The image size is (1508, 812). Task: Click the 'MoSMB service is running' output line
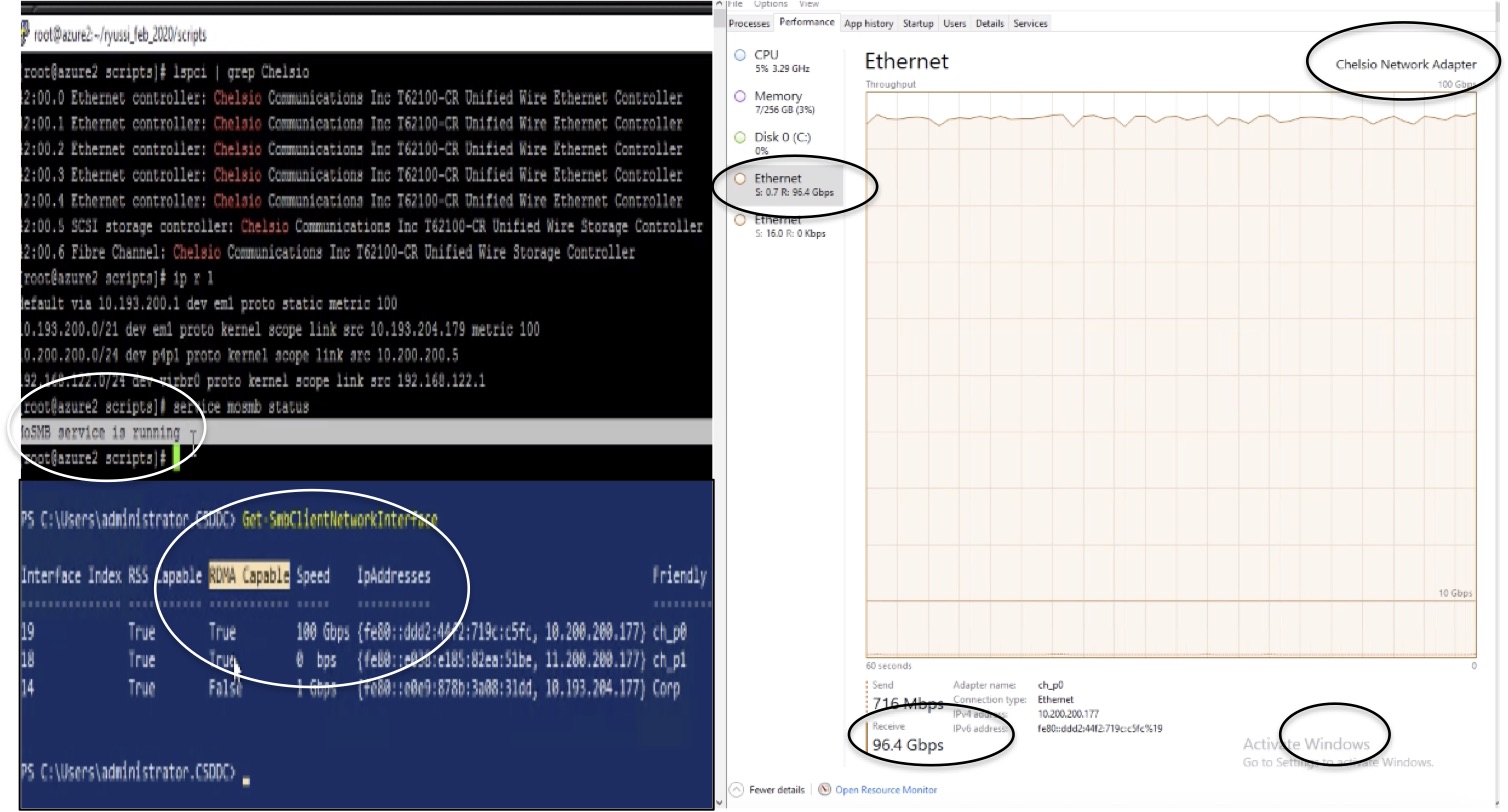100,434
